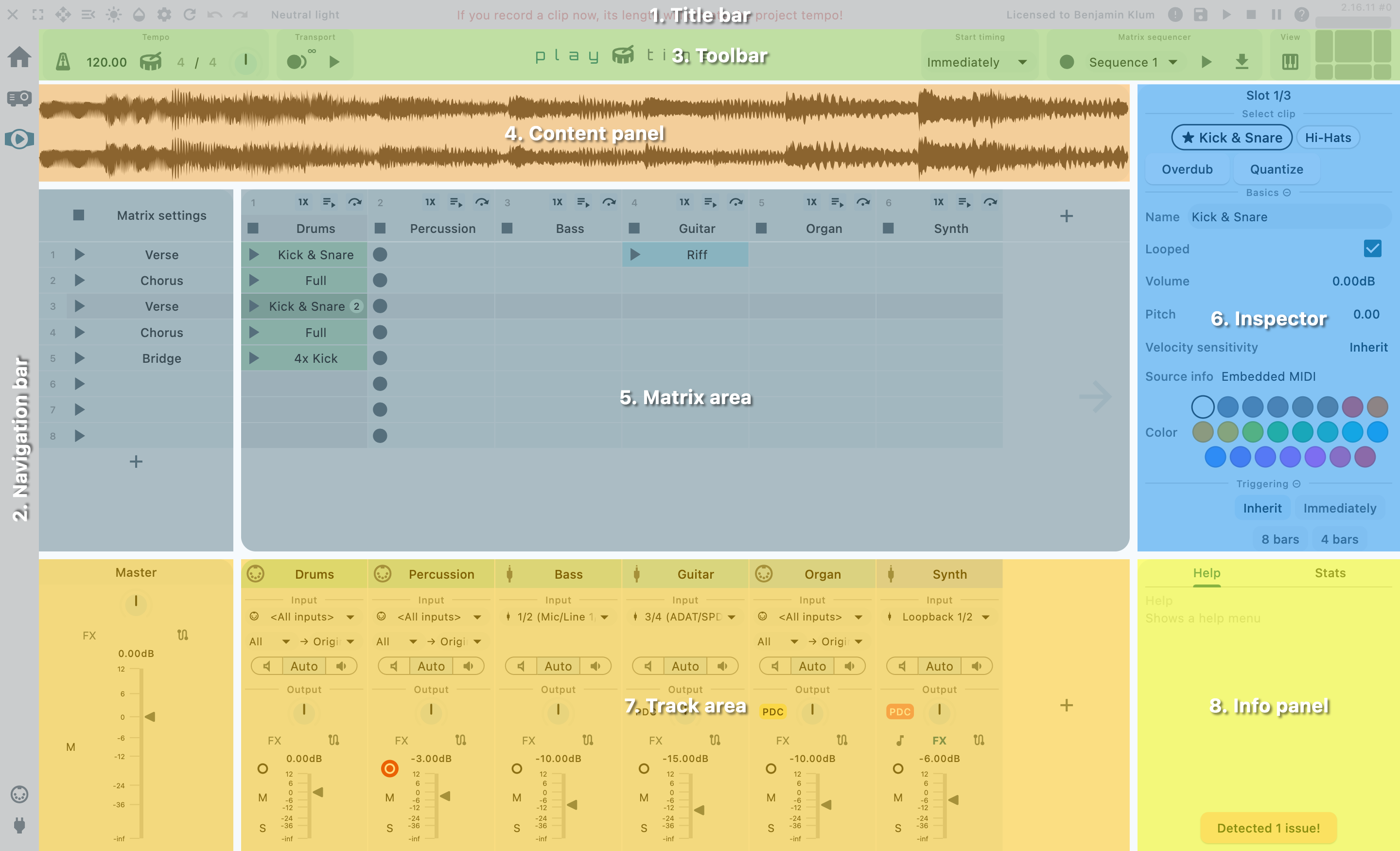
Task: Select the Hi-Hats clip chip
Action: click(1328, 138)
